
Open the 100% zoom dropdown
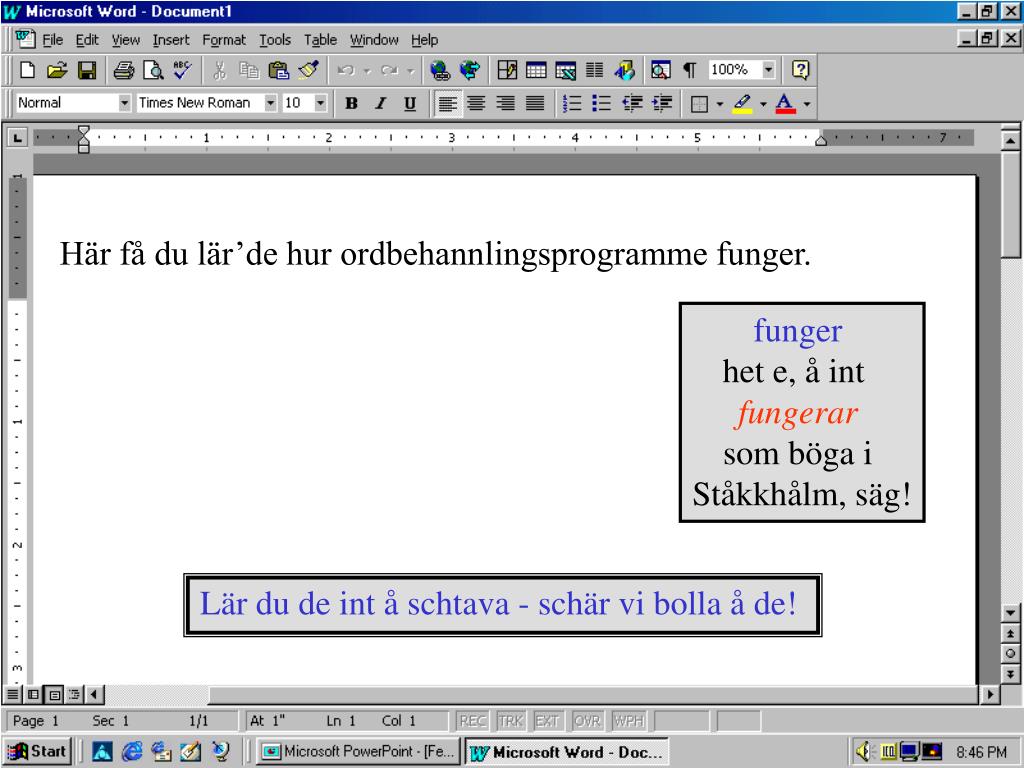click(x=769, y=69)
